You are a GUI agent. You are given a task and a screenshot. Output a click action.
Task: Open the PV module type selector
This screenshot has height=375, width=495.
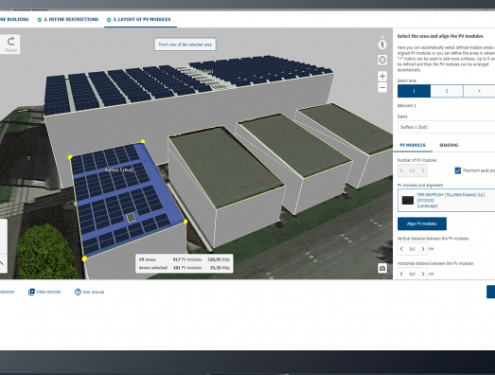446,200
